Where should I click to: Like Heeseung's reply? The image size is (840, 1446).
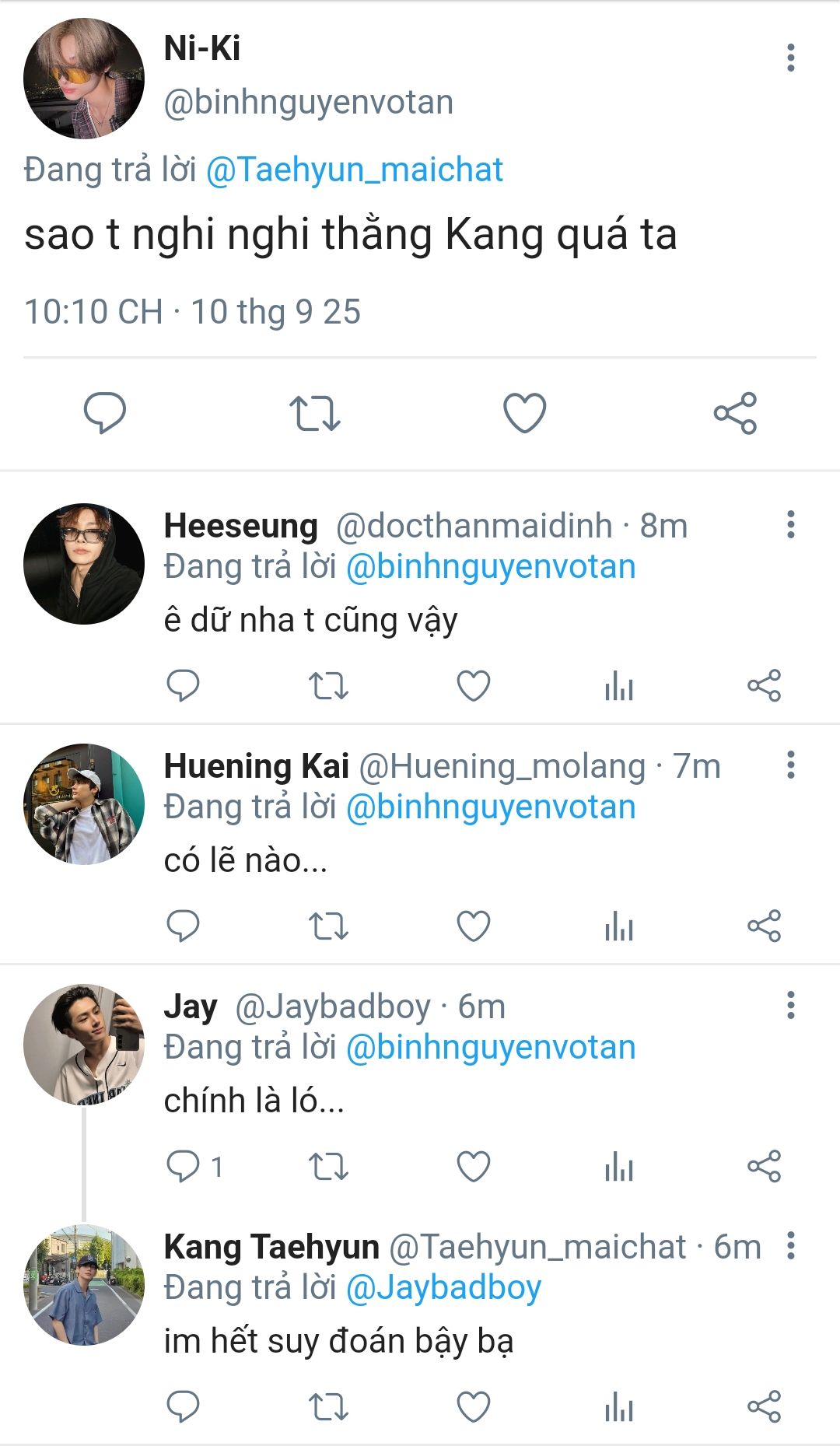coord(473,686)
